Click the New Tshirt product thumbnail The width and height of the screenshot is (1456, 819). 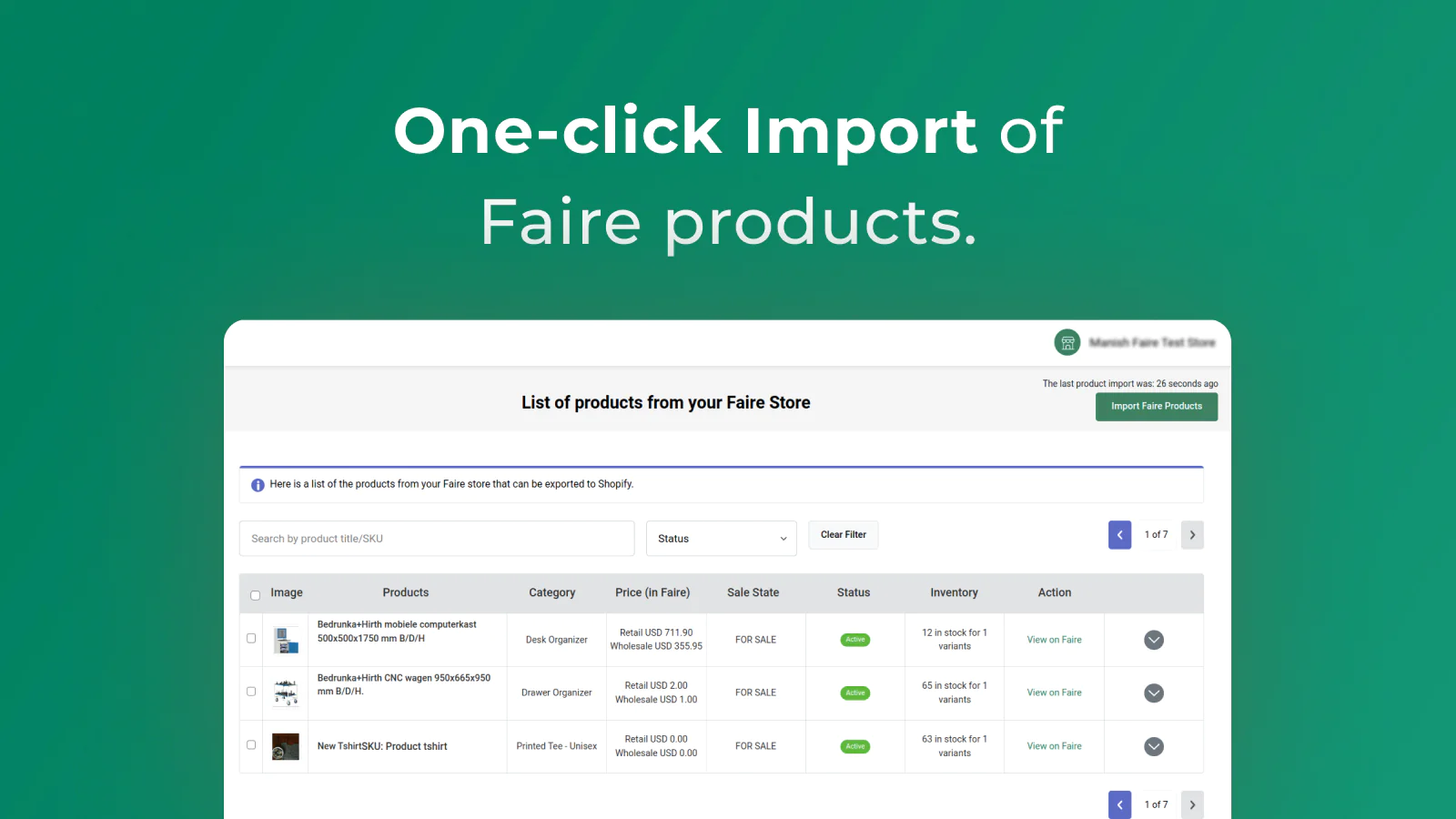pos(286,746)
